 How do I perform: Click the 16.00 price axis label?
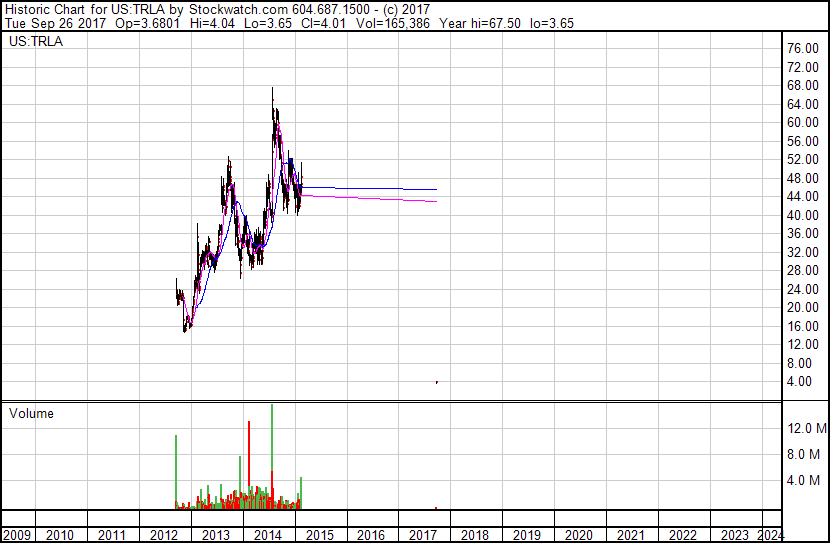802,326
